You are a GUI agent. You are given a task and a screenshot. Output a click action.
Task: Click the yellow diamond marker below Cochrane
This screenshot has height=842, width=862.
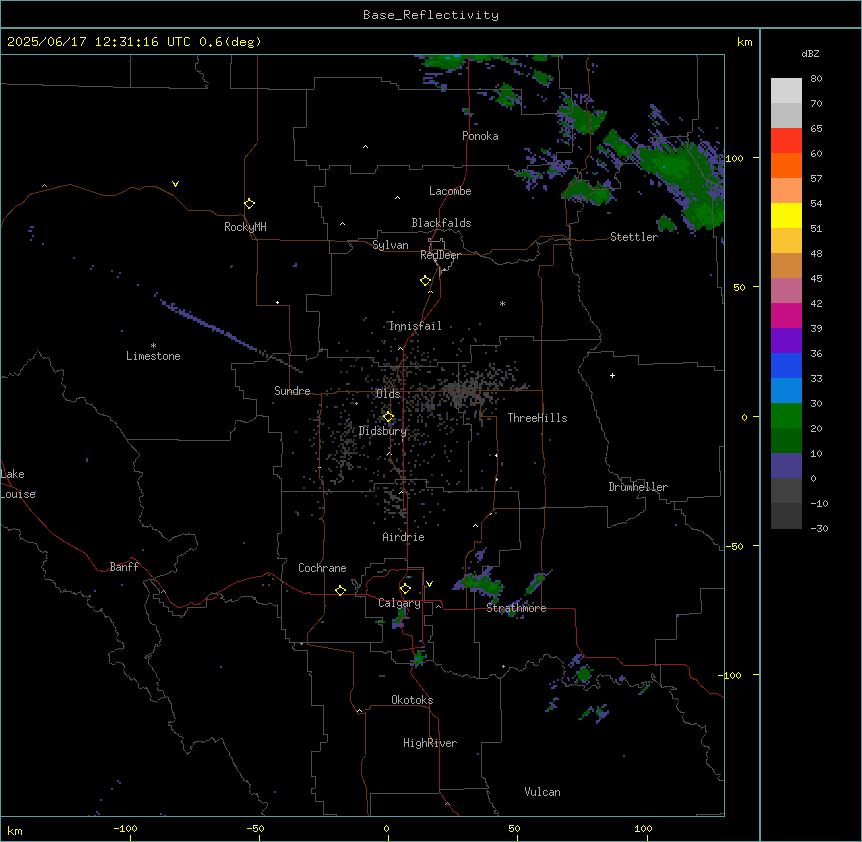(x=340, y=591)
